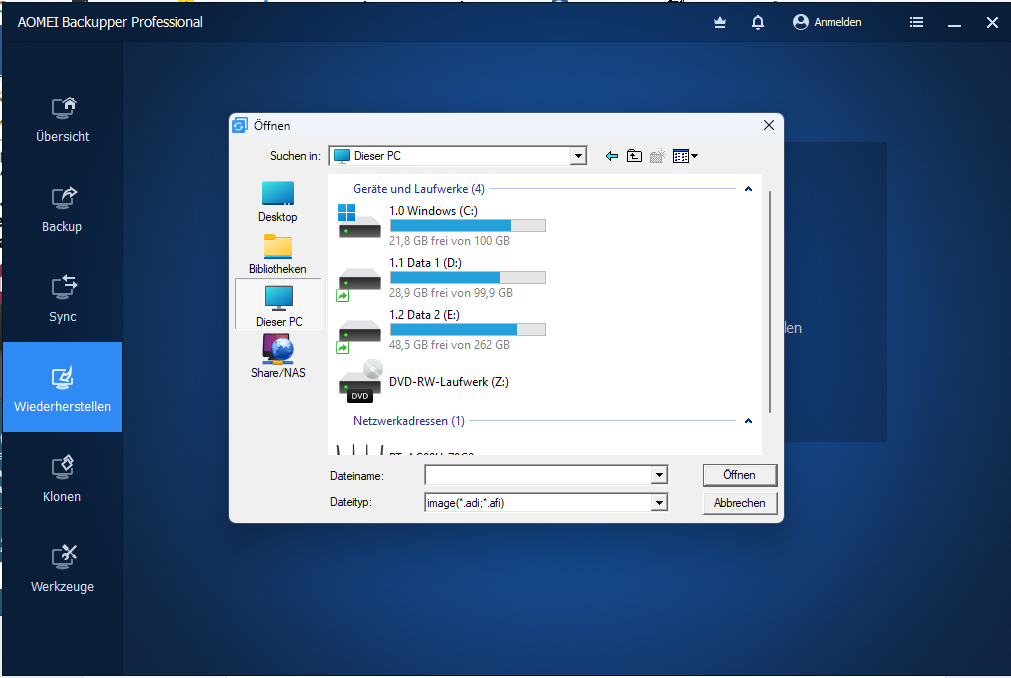Select the DVD-RW-Laufwerk (Z:) icon
Viewport: 1011px width, 678px height.
pos(361,382)
